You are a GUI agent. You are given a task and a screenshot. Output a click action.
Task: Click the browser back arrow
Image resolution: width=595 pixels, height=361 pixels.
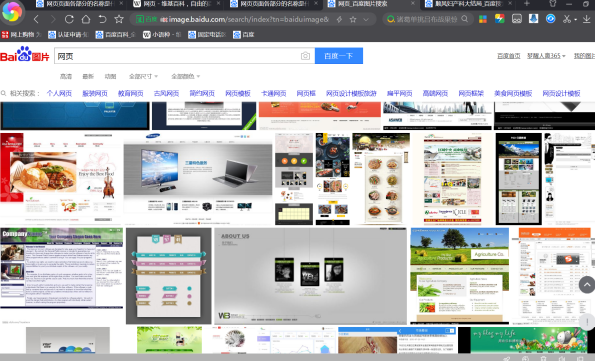click(x=36, y=19)
